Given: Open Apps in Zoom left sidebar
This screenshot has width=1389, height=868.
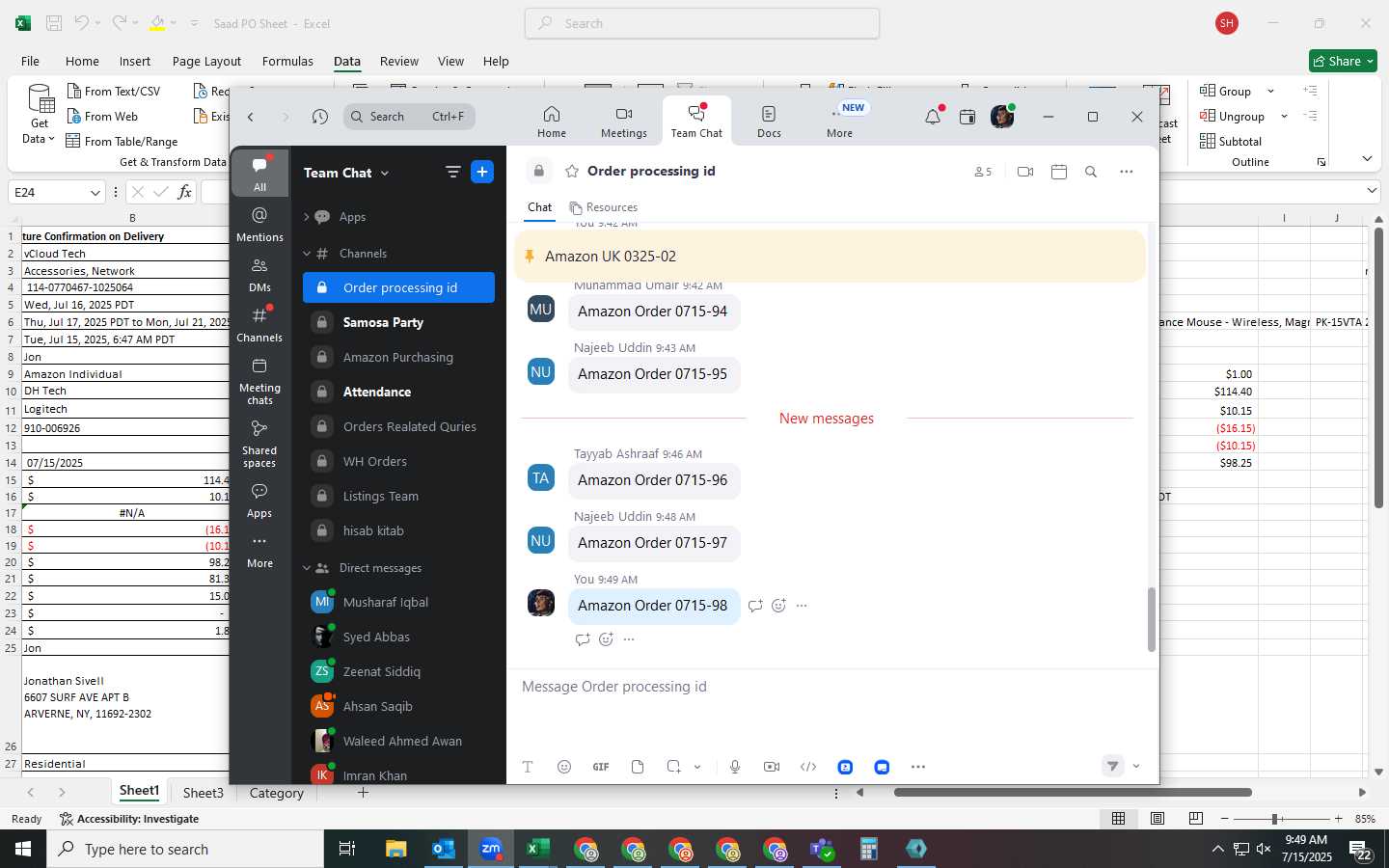Looking at the screenshot, I should pos(259,500).
